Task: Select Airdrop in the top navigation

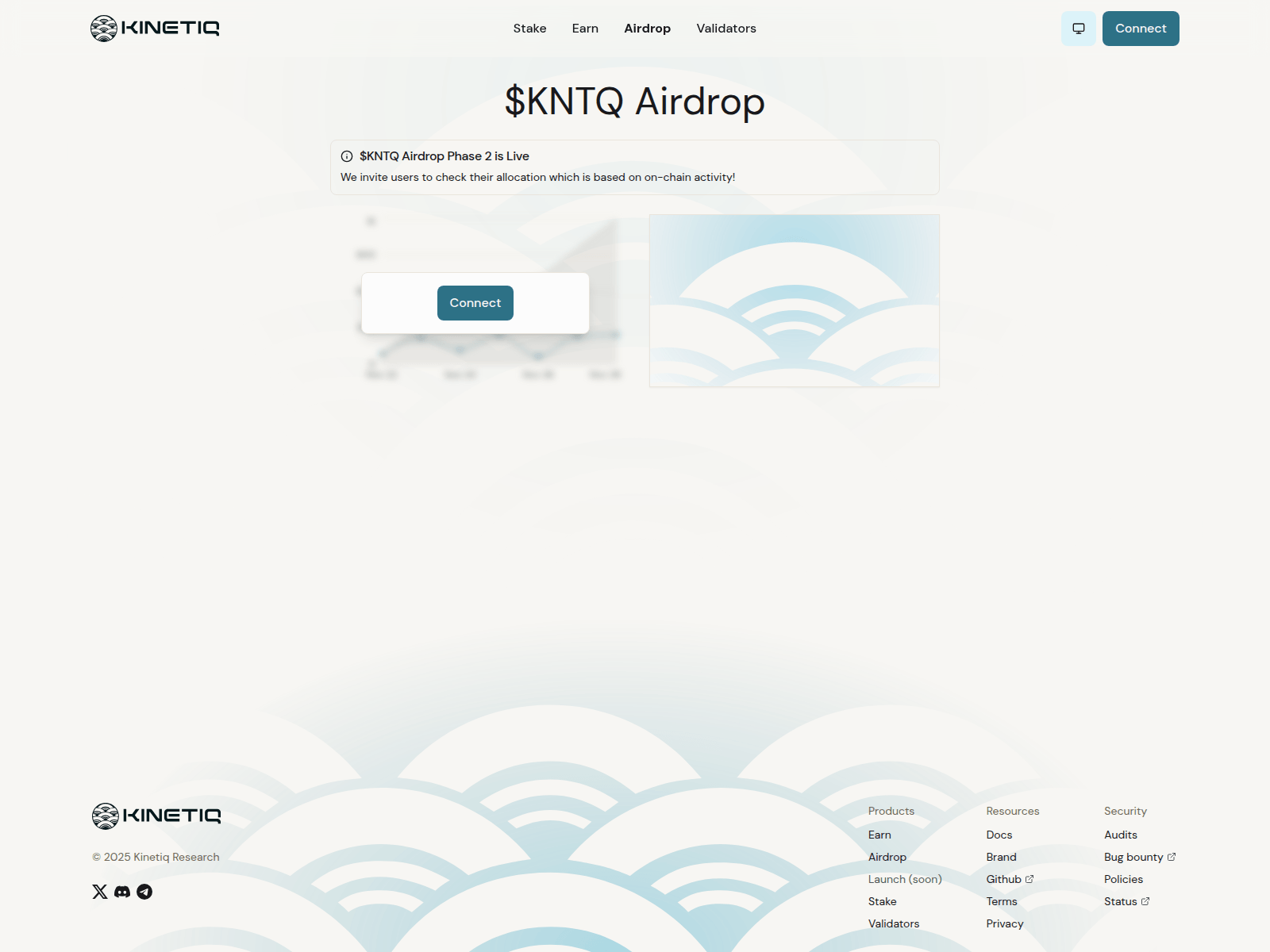Action: [x=647, y=28]
